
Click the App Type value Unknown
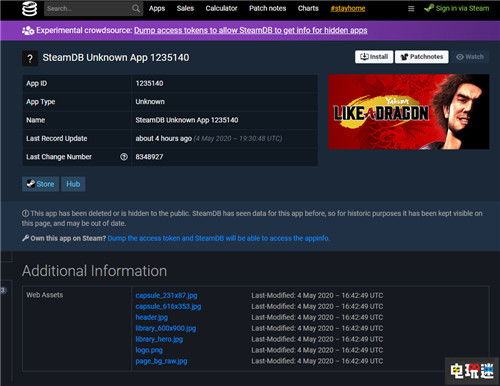[x=150, y=102]
